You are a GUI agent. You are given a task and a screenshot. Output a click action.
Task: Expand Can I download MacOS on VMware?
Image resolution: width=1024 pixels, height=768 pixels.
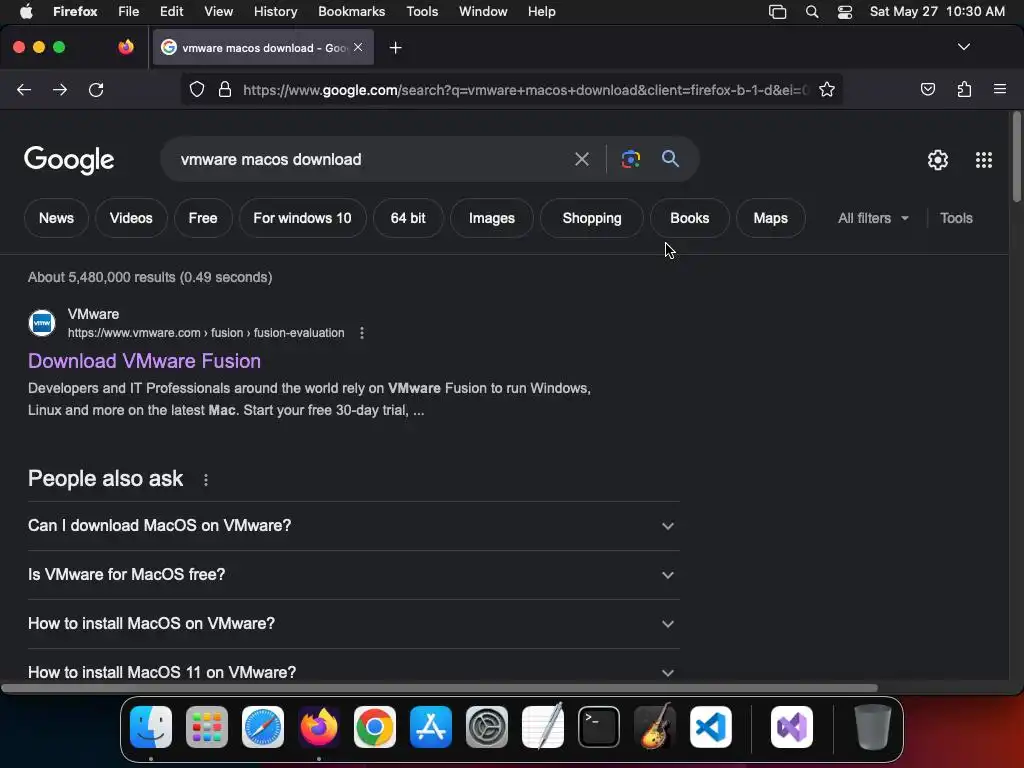(353, 526)
